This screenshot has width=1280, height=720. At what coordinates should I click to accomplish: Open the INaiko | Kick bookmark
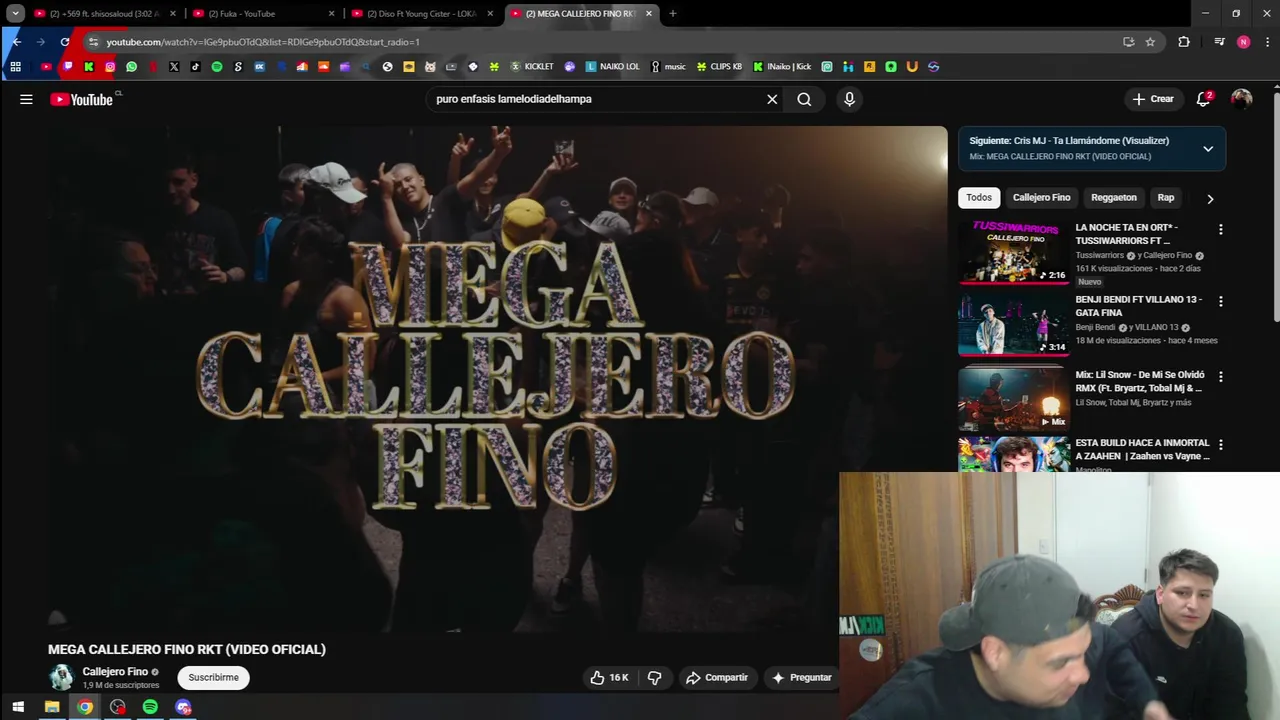pos(782,67)
